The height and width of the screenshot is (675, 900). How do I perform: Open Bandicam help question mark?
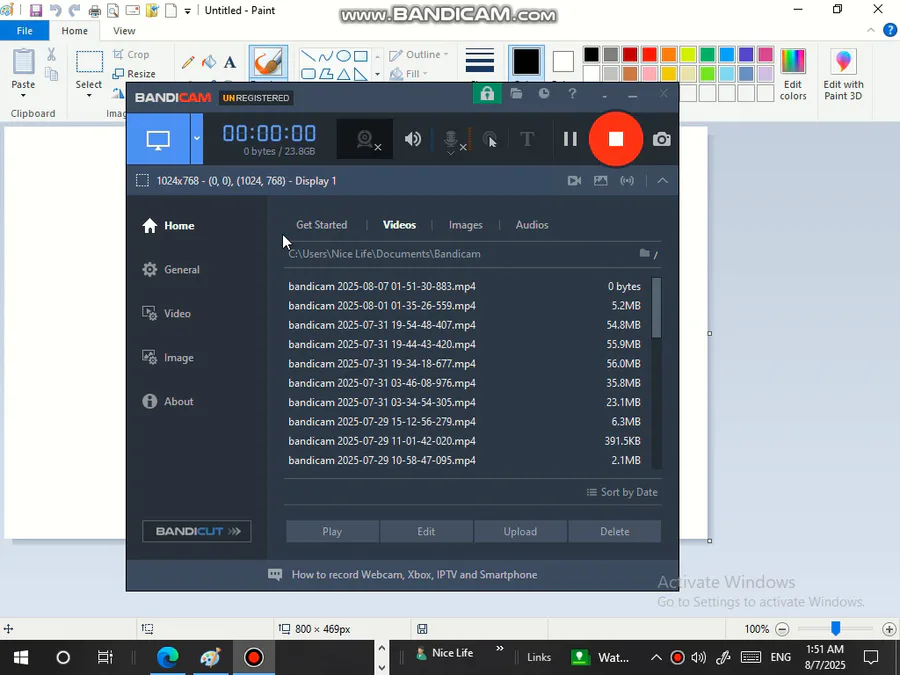coord(572,94)
